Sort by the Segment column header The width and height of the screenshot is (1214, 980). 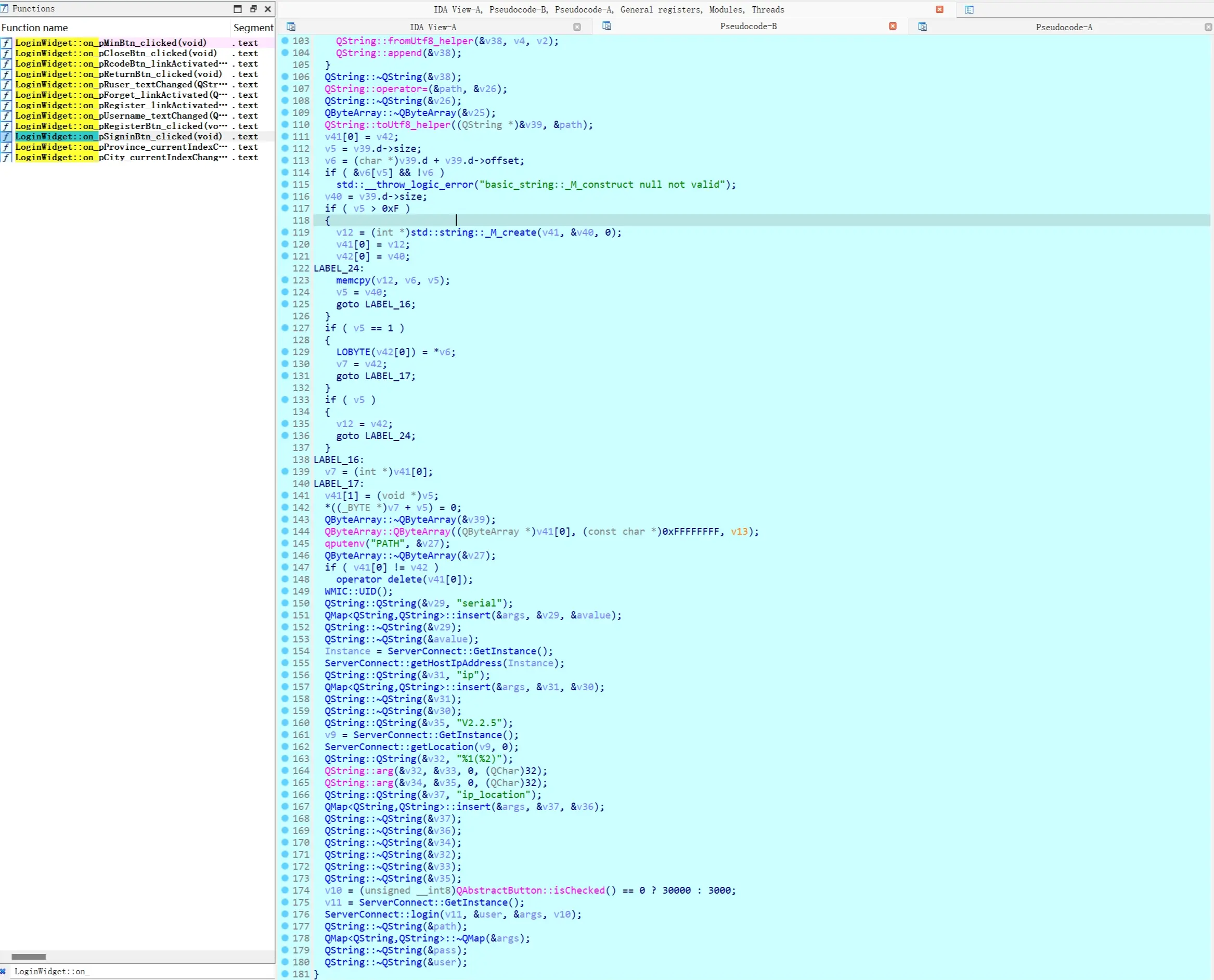tap(253, 28)
